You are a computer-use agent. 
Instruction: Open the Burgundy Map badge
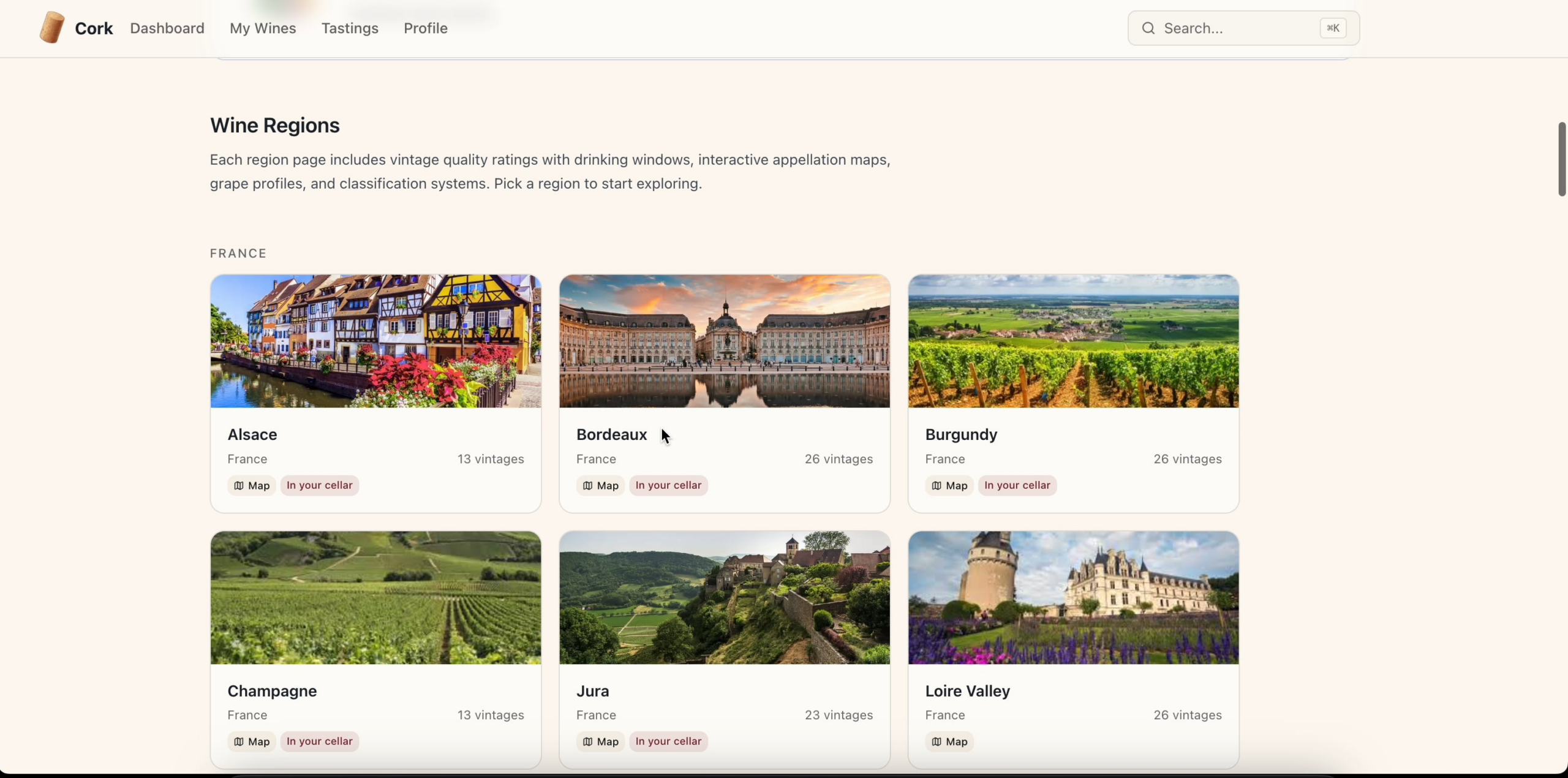(949, 485)
